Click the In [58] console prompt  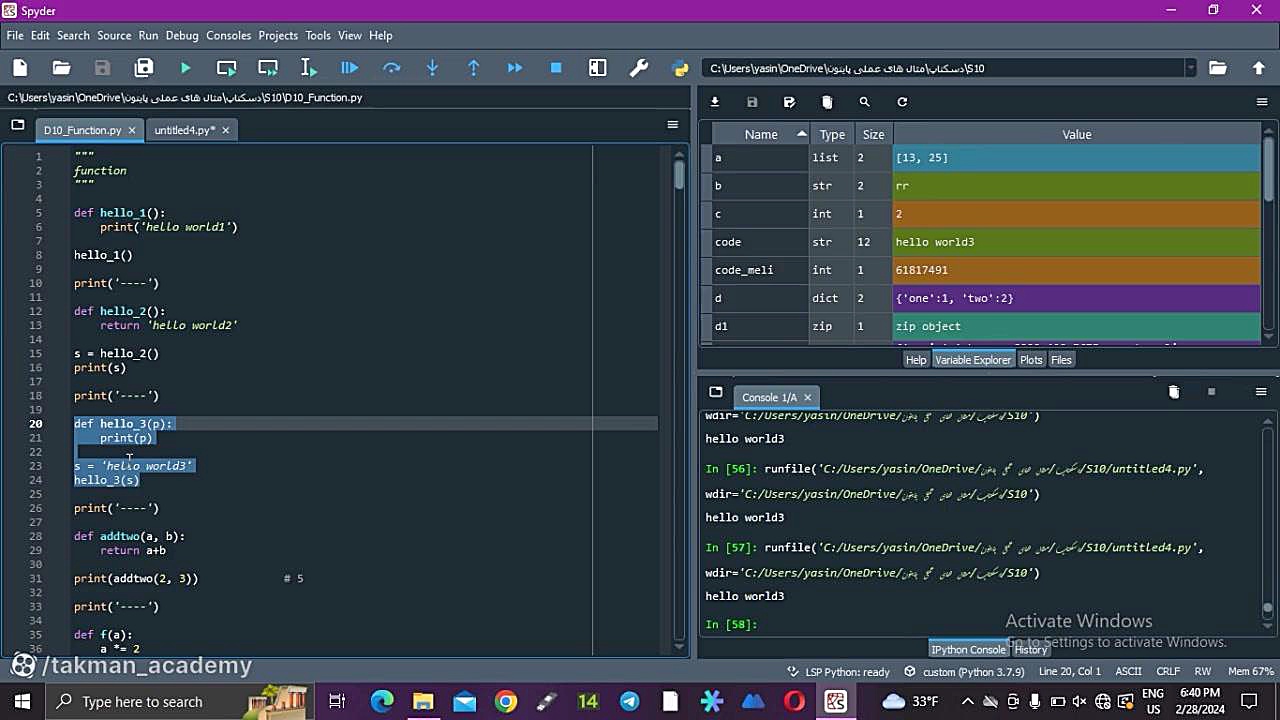click(x=731, y=625)
